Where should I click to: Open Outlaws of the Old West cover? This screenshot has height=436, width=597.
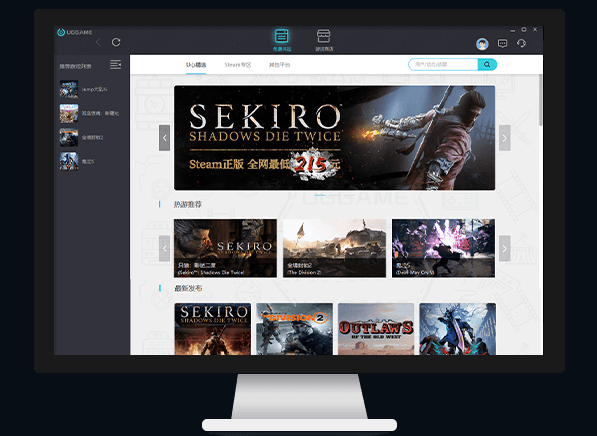(x=376, y=329)
